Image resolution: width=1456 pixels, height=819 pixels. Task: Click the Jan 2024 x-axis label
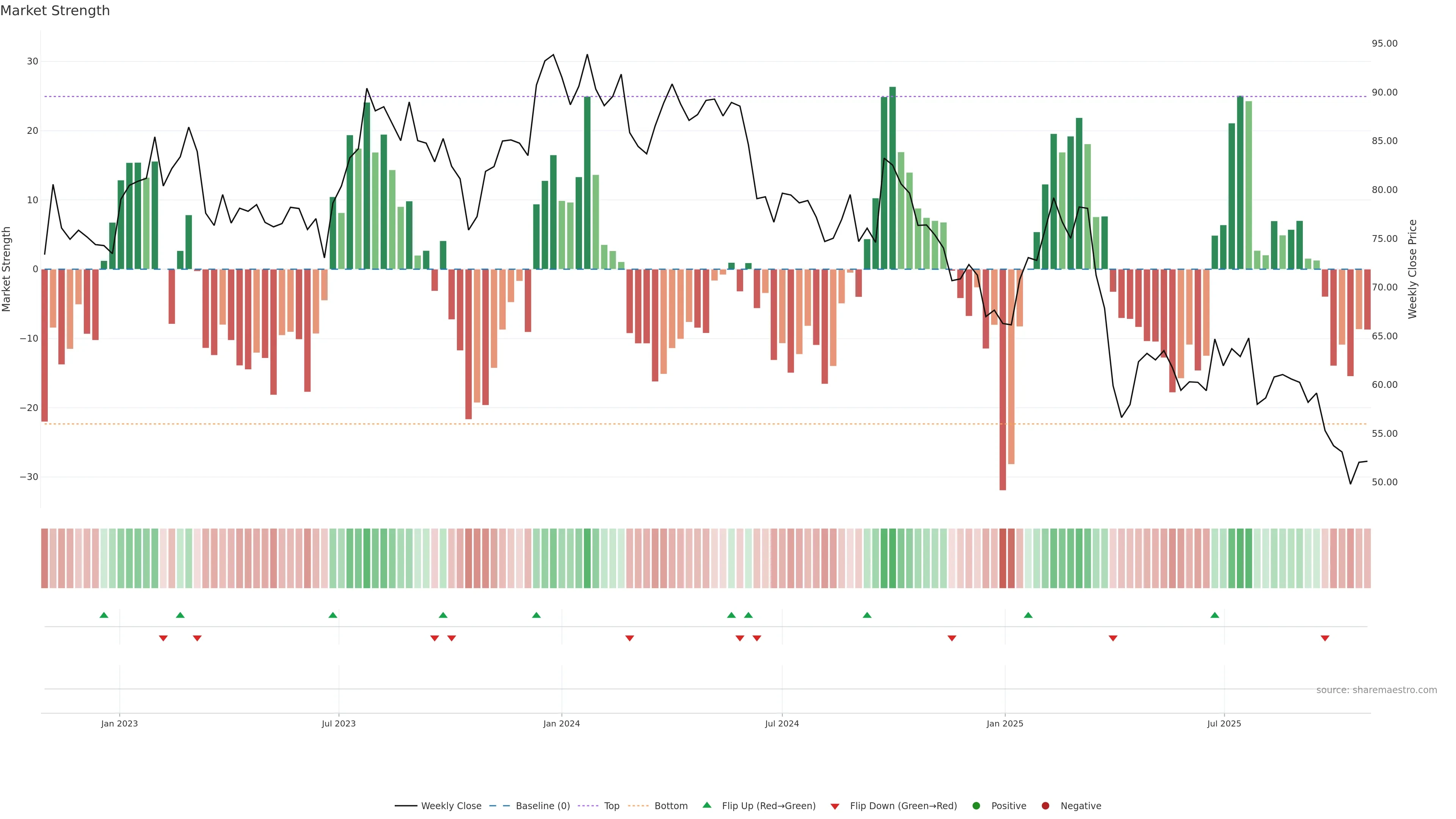(561, 723)
